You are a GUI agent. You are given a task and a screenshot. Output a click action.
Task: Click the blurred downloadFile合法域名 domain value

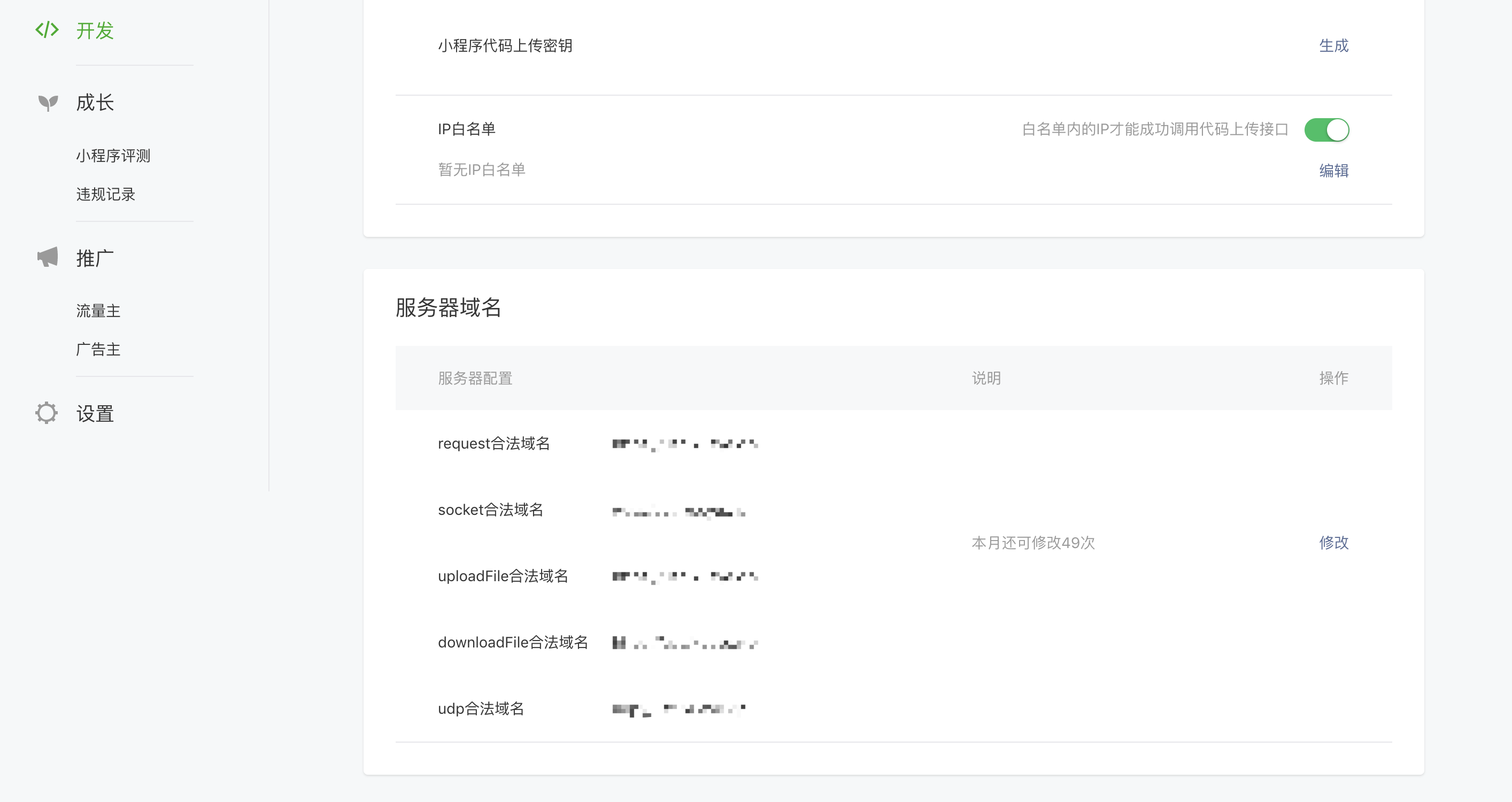tap(685, 643)
